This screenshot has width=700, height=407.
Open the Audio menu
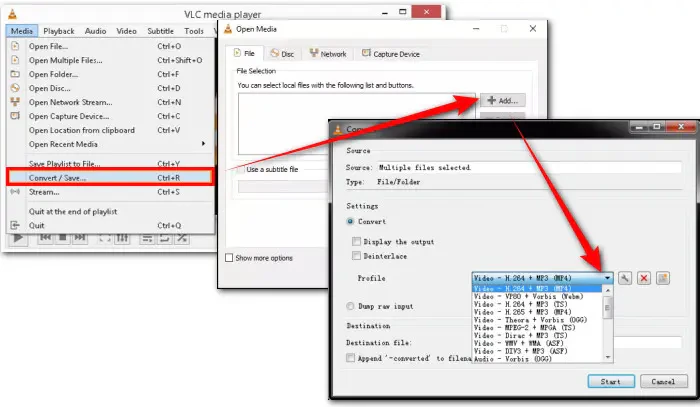[x=95, y=31]
